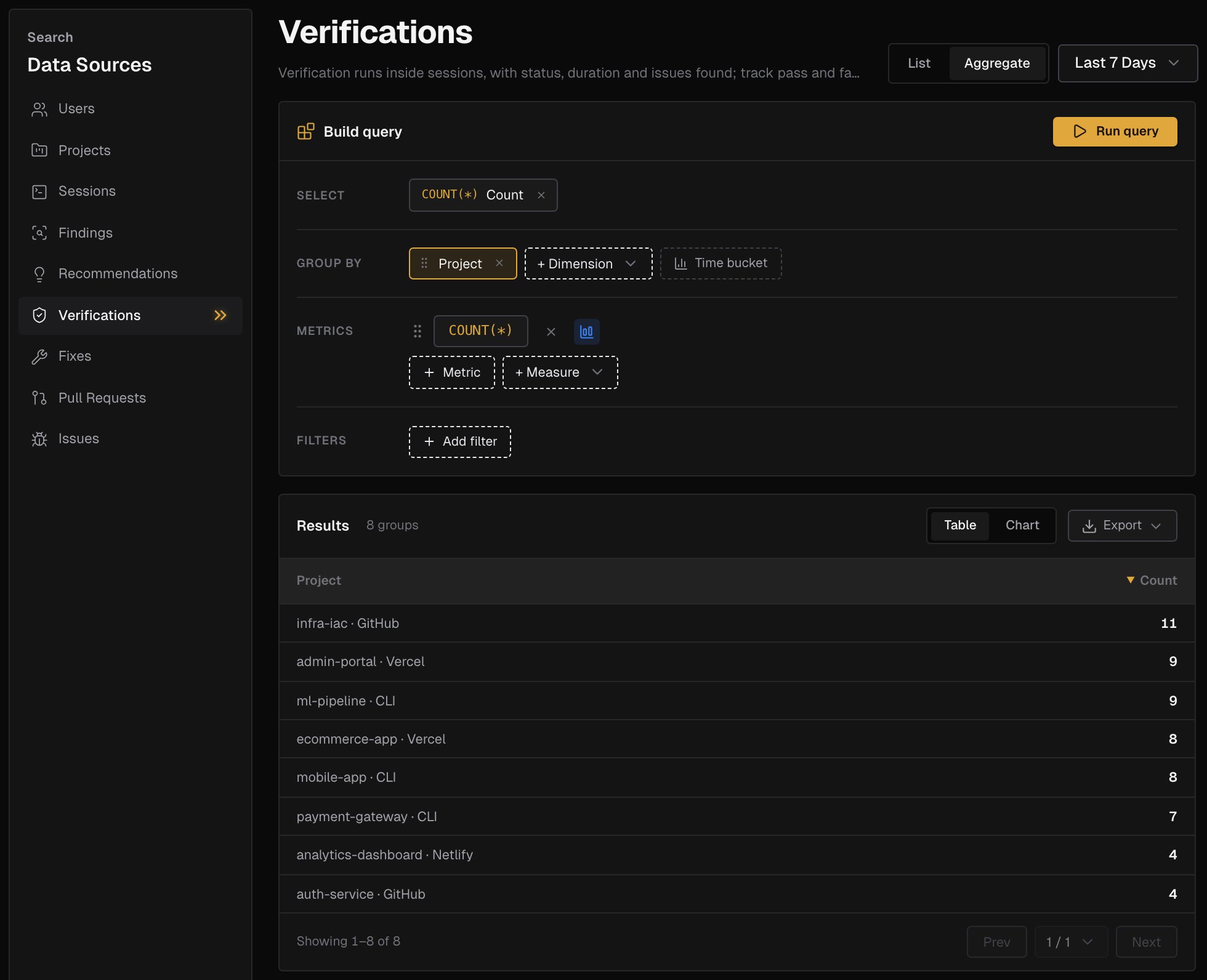Image resolution: width=1207 pixels, height=980 pixels.
Task: Click the Search field in sidebar
Action: [x=50, y=38]
